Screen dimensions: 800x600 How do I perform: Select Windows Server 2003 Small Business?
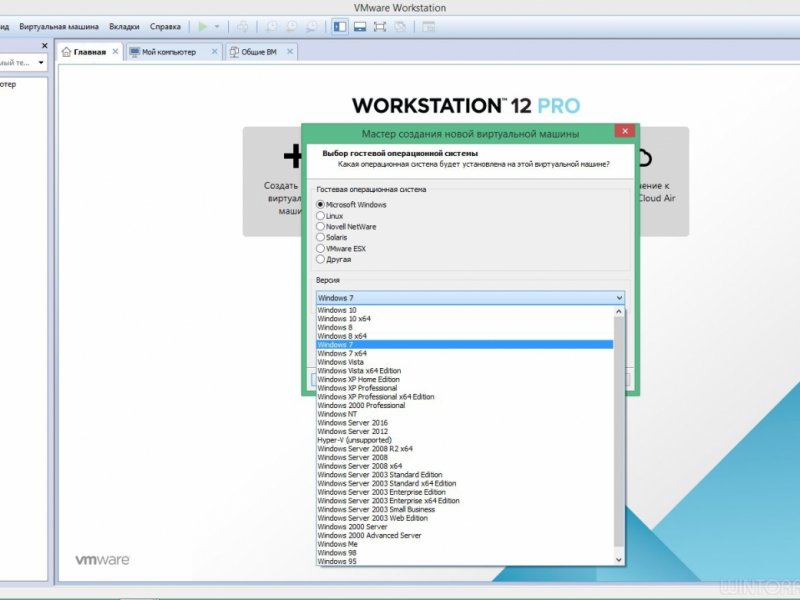tap(465, 510)
